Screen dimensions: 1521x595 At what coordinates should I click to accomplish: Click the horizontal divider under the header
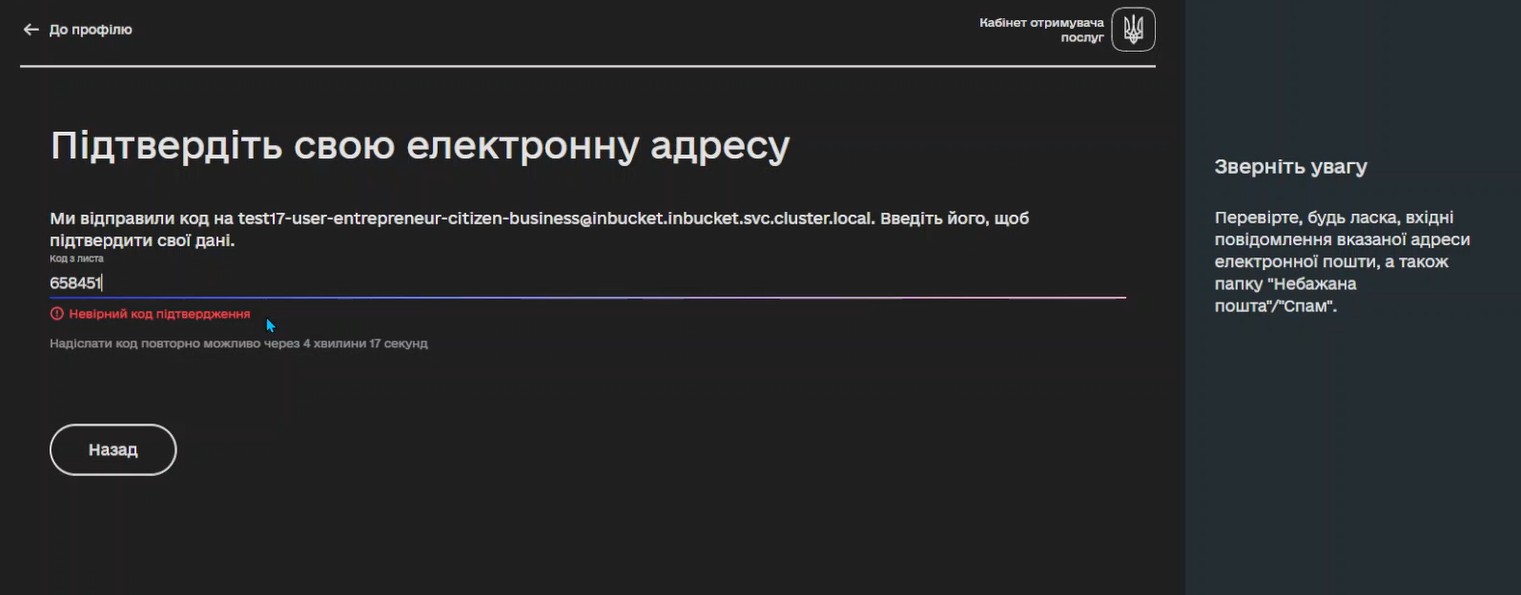click(x=587, y=66)
